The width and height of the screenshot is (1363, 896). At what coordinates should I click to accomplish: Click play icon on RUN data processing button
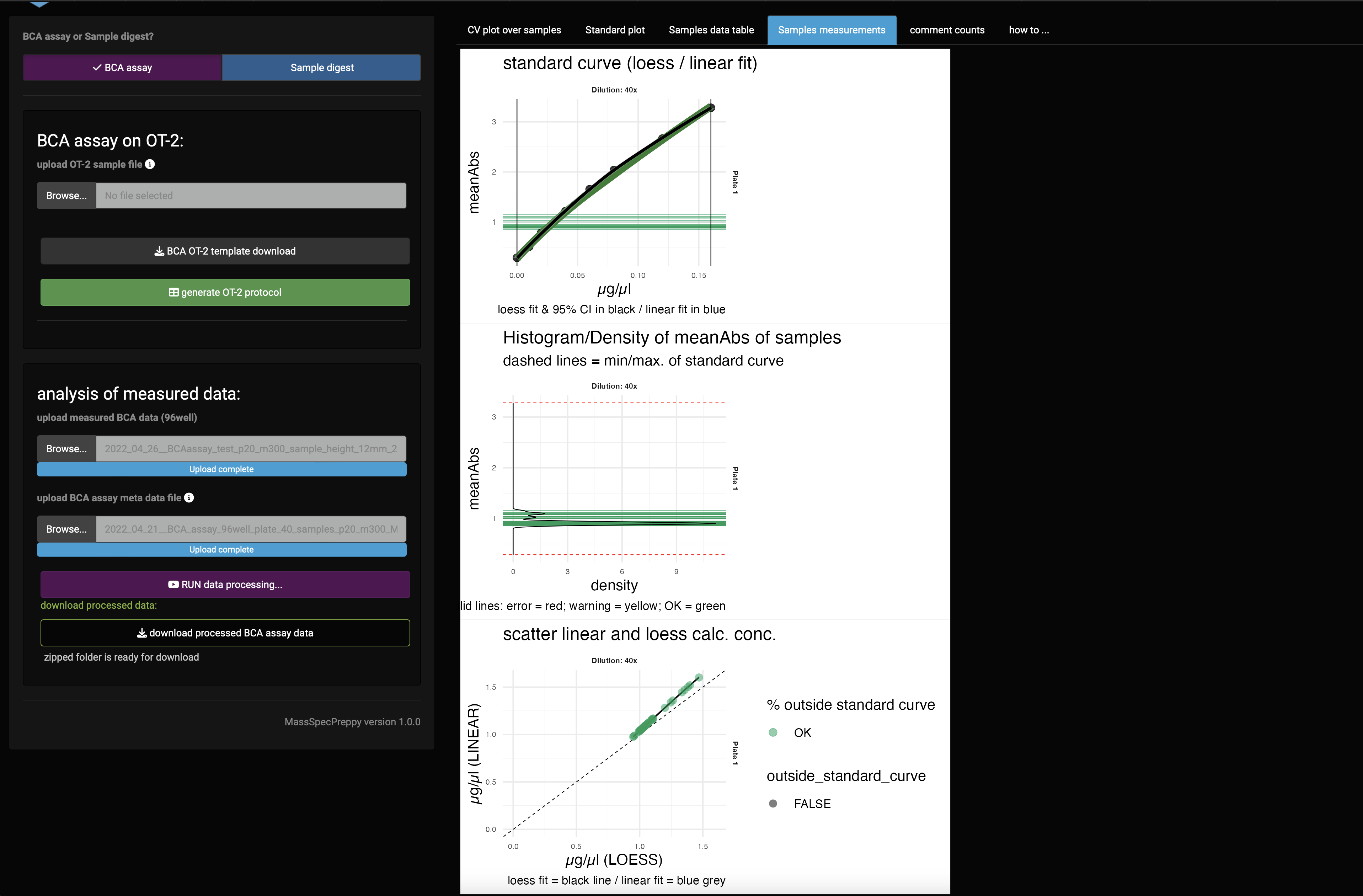[x=173, y=584]
